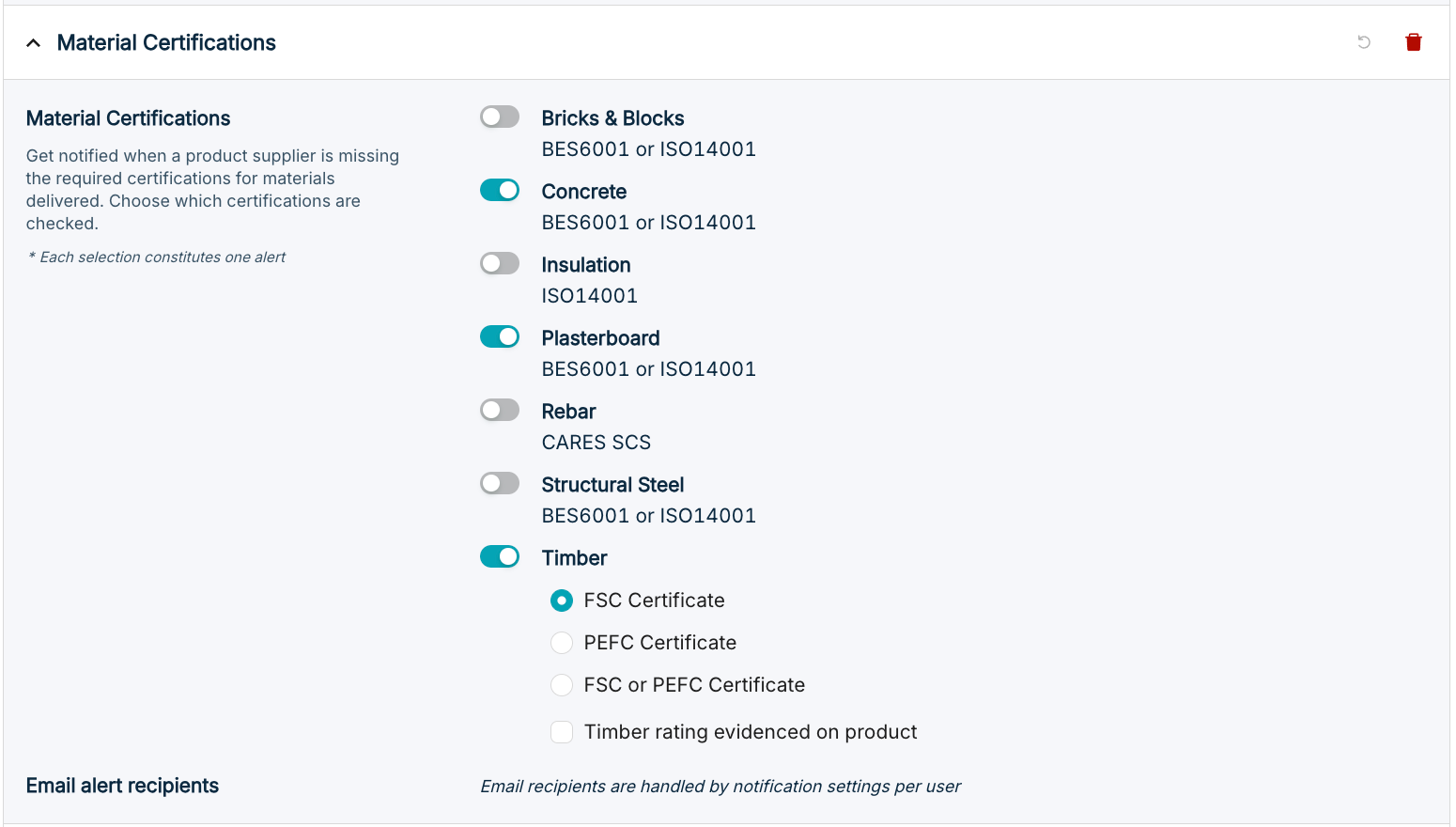Click the undo reset arrow icon
Viewport: 1456px width, 827px height.
point(1364,42)
